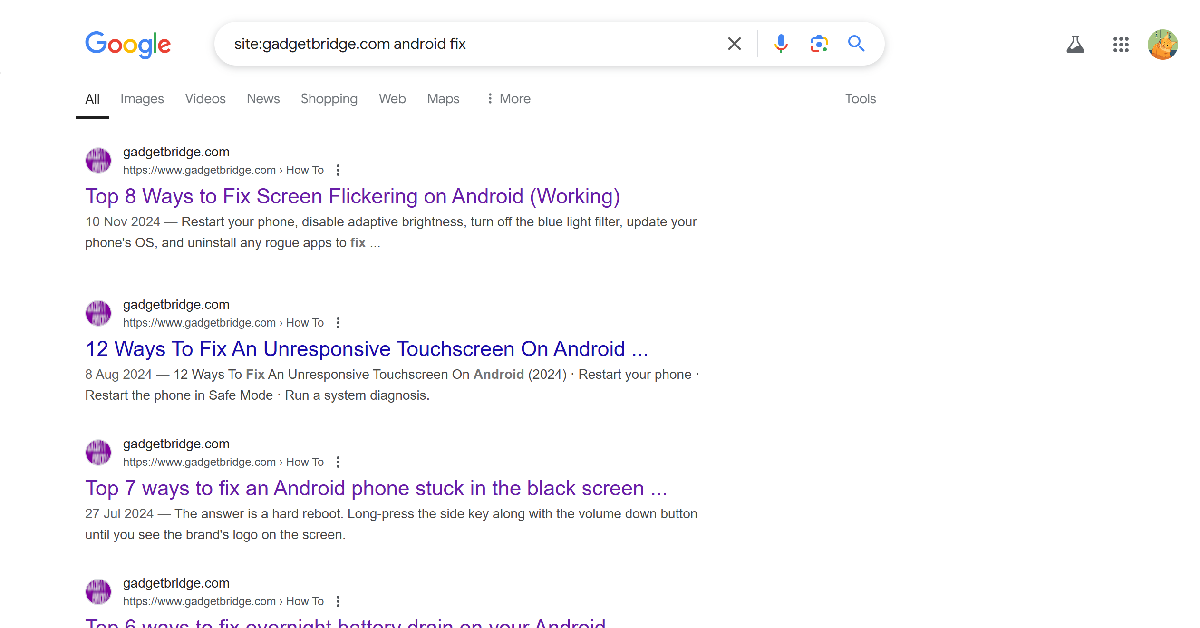Viewport: 1200px width, 628px height.
Task: Click the '27 Jul 2024' snippet date
Action: (x=119, y=514)
